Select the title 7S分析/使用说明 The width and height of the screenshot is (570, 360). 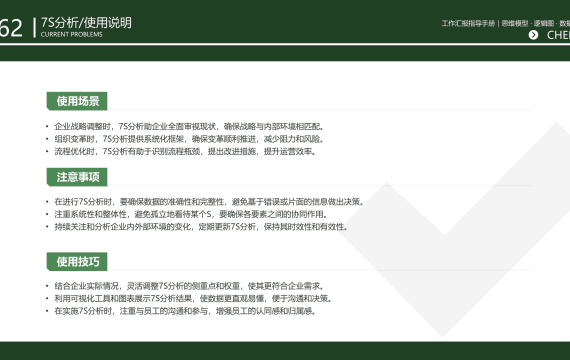(86, 23)
